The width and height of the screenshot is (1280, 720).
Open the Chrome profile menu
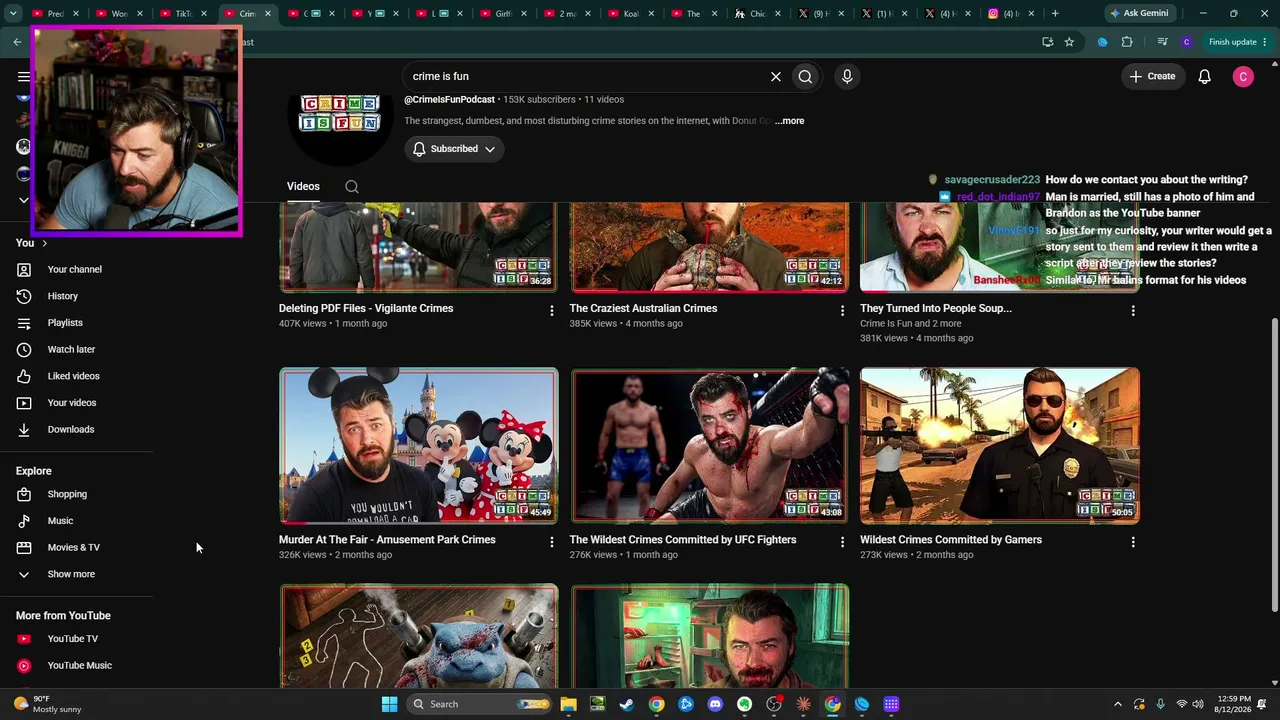click(x=1186, y=42)
